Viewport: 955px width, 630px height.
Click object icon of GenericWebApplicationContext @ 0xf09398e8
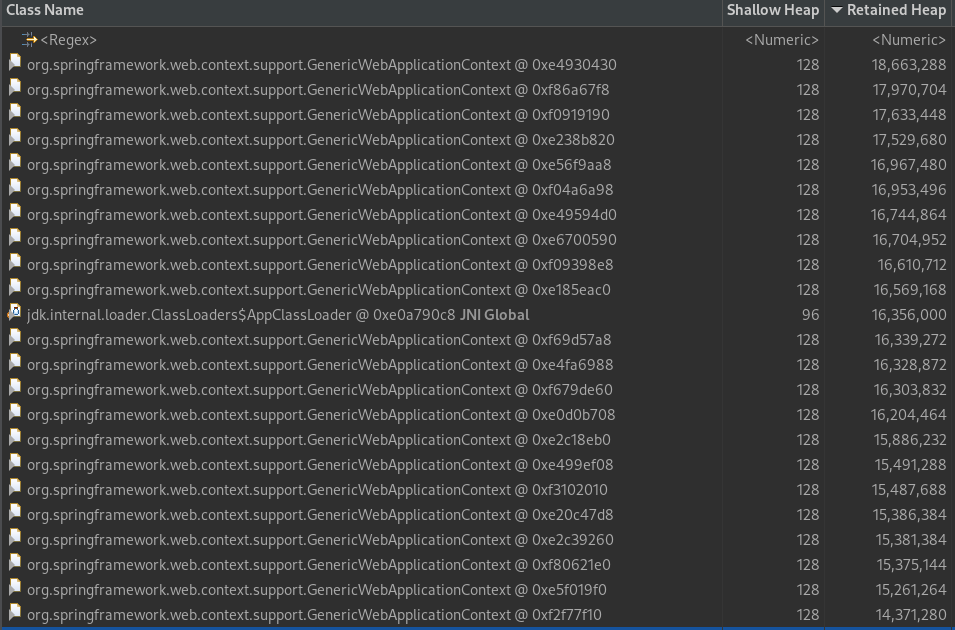tap(15, 262)
